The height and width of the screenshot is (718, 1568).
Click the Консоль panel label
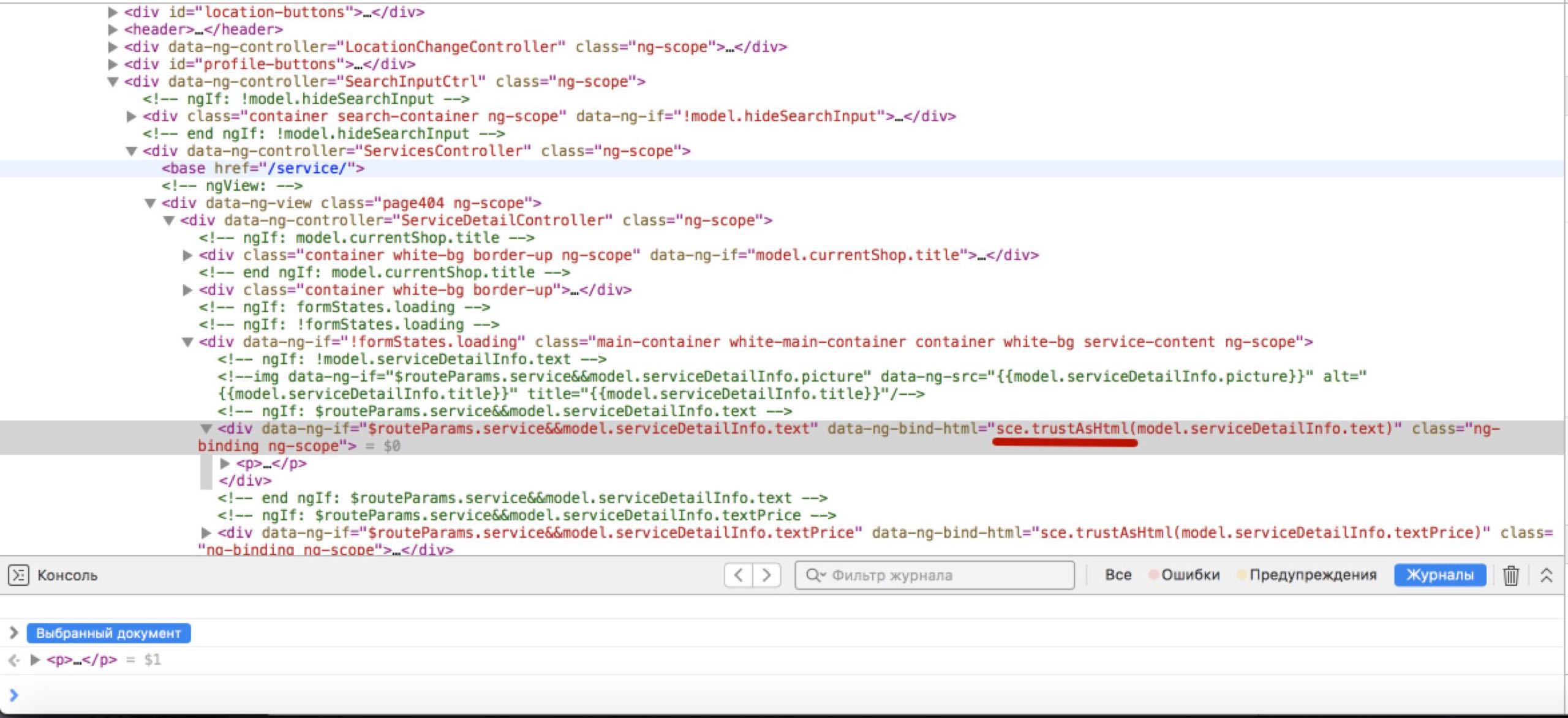(x=67, y=575)
